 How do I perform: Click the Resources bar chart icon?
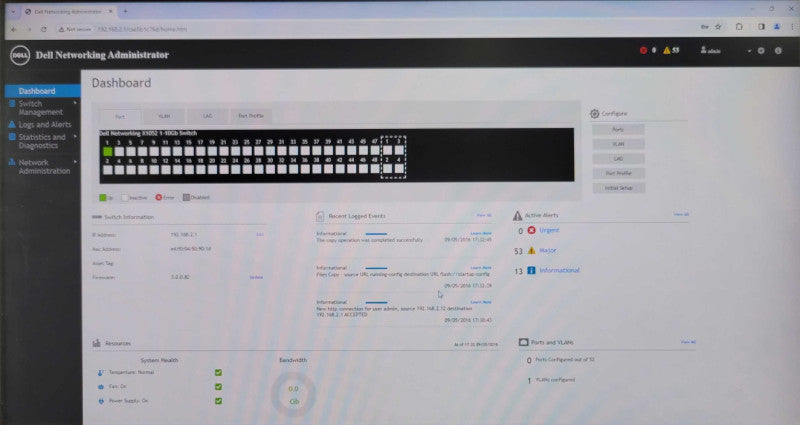coord(96,343)
